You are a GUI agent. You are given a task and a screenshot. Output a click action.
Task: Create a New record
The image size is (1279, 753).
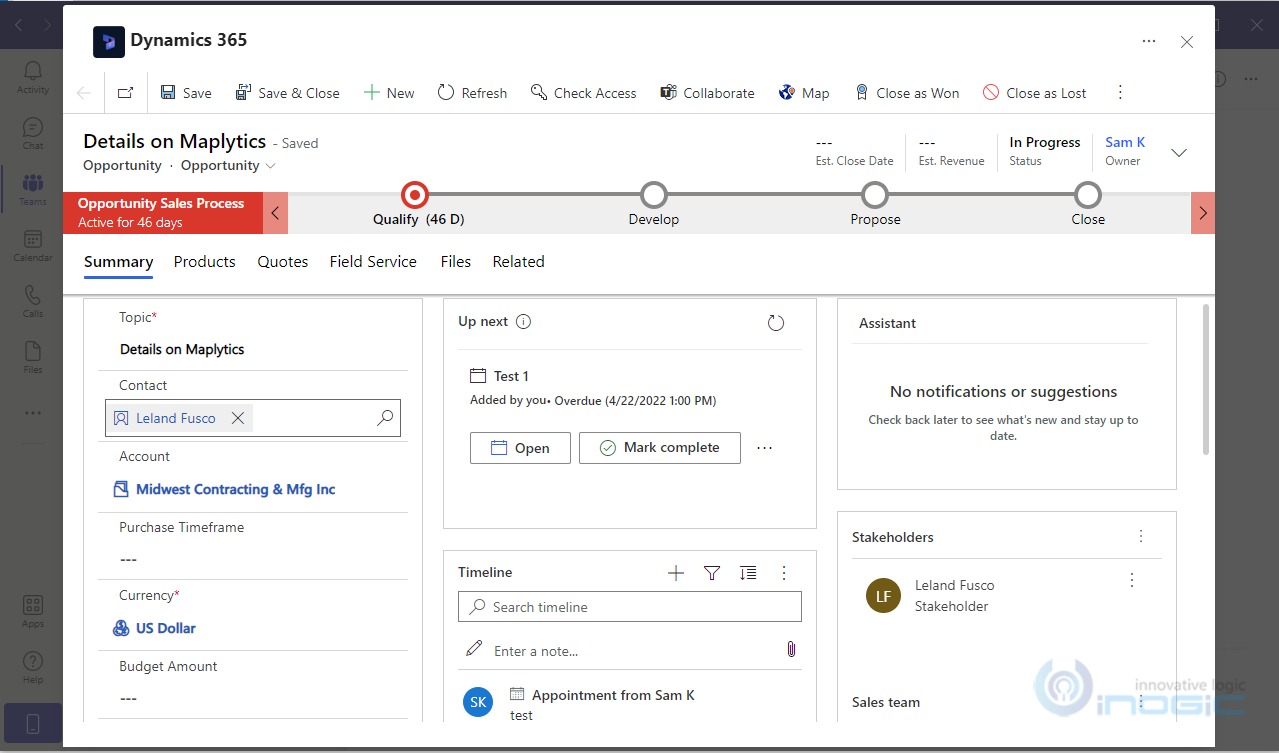point(388,93)
